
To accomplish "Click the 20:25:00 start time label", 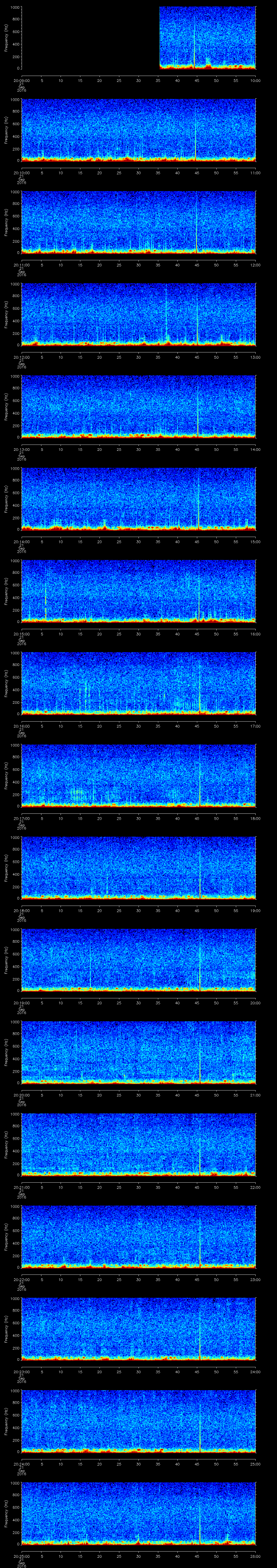I will tap(21, 1556).
